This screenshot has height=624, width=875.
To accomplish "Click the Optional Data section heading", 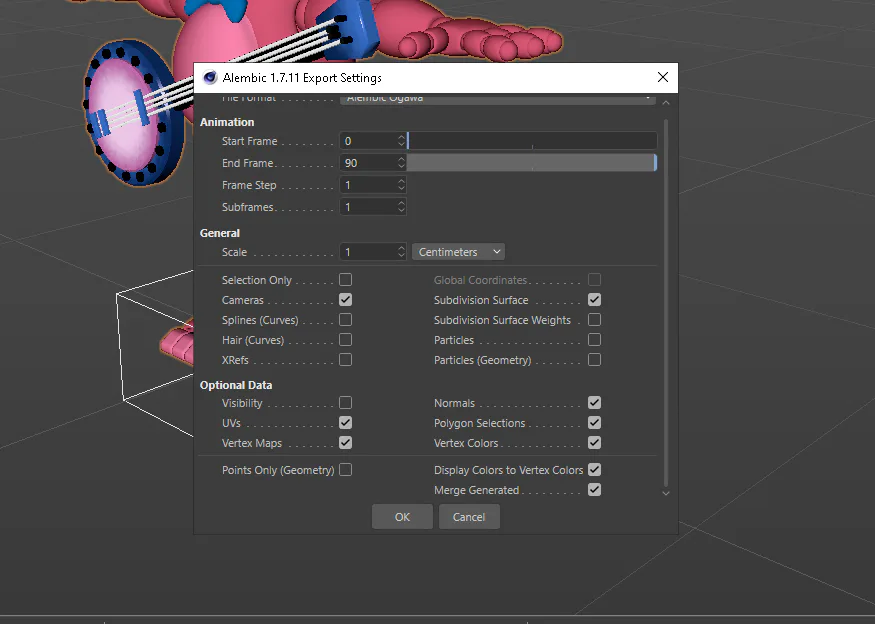I will tap(236, 385).
